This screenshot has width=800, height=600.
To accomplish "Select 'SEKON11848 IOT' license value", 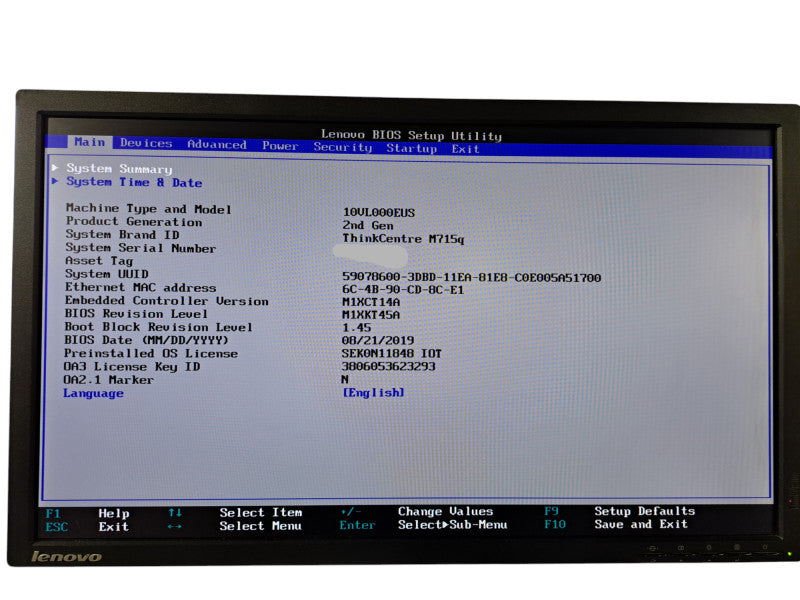I will coord(391,353).
